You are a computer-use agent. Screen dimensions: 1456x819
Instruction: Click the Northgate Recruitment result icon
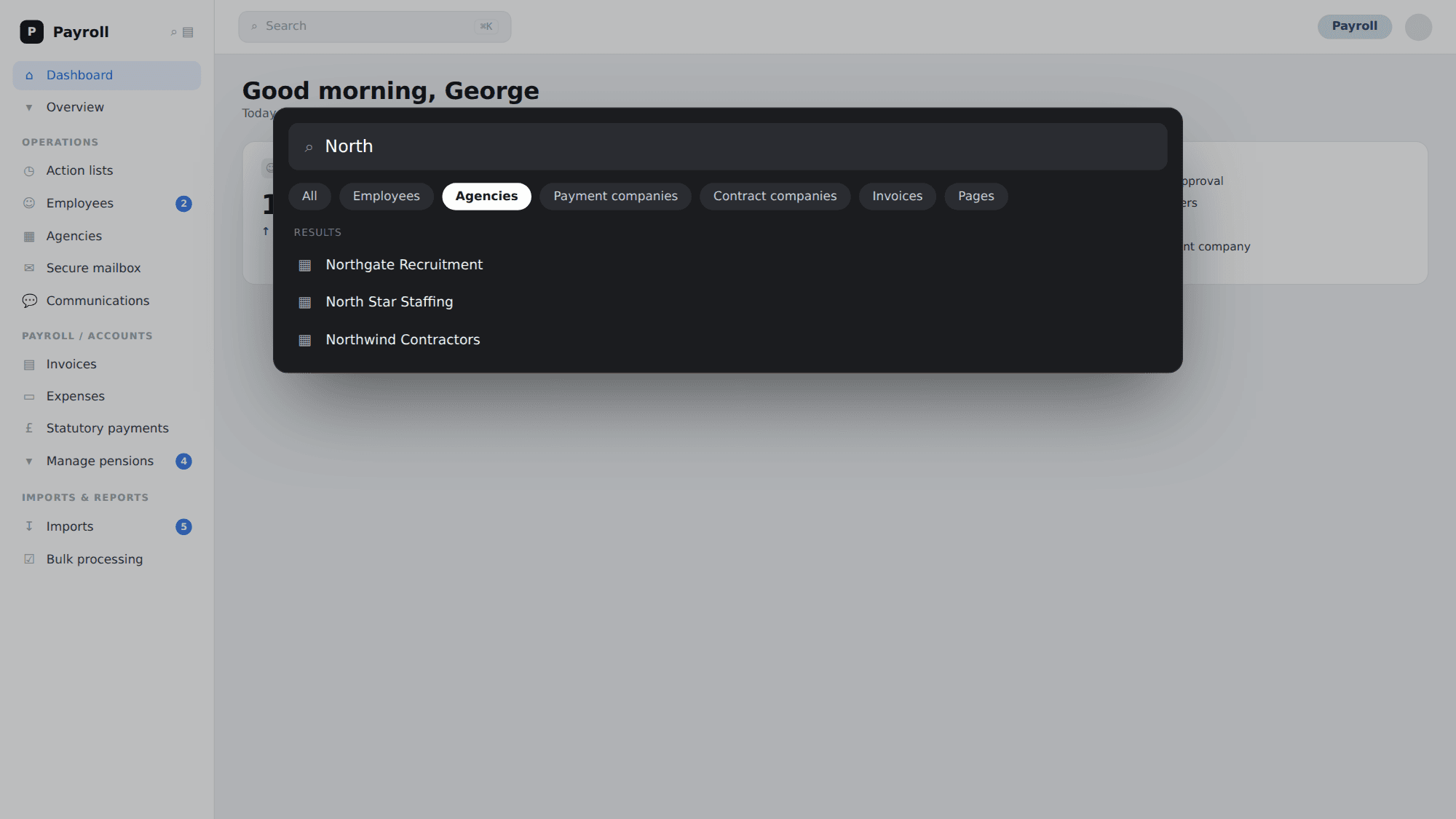[305, 265]
